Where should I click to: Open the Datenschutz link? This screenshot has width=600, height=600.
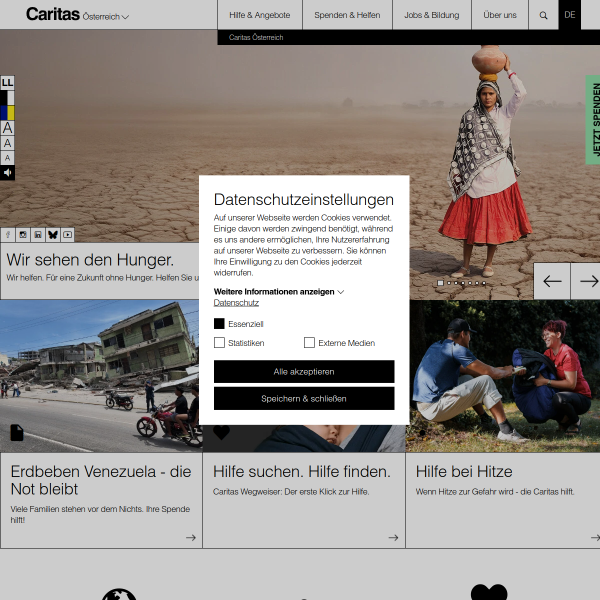tap(236, 303)
